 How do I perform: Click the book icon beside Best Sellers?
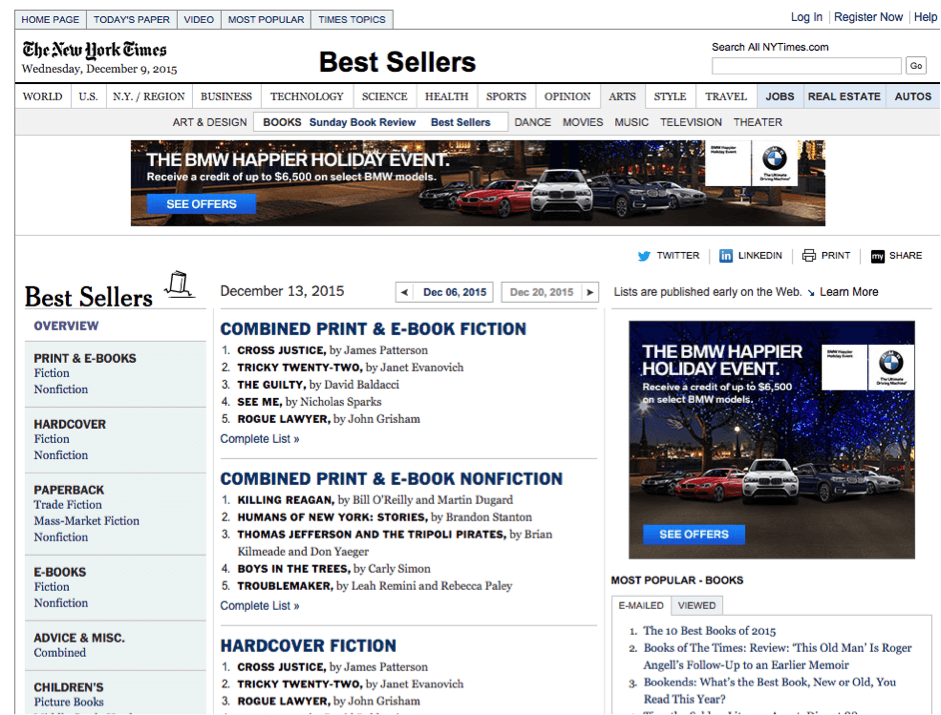click(179, 284)
